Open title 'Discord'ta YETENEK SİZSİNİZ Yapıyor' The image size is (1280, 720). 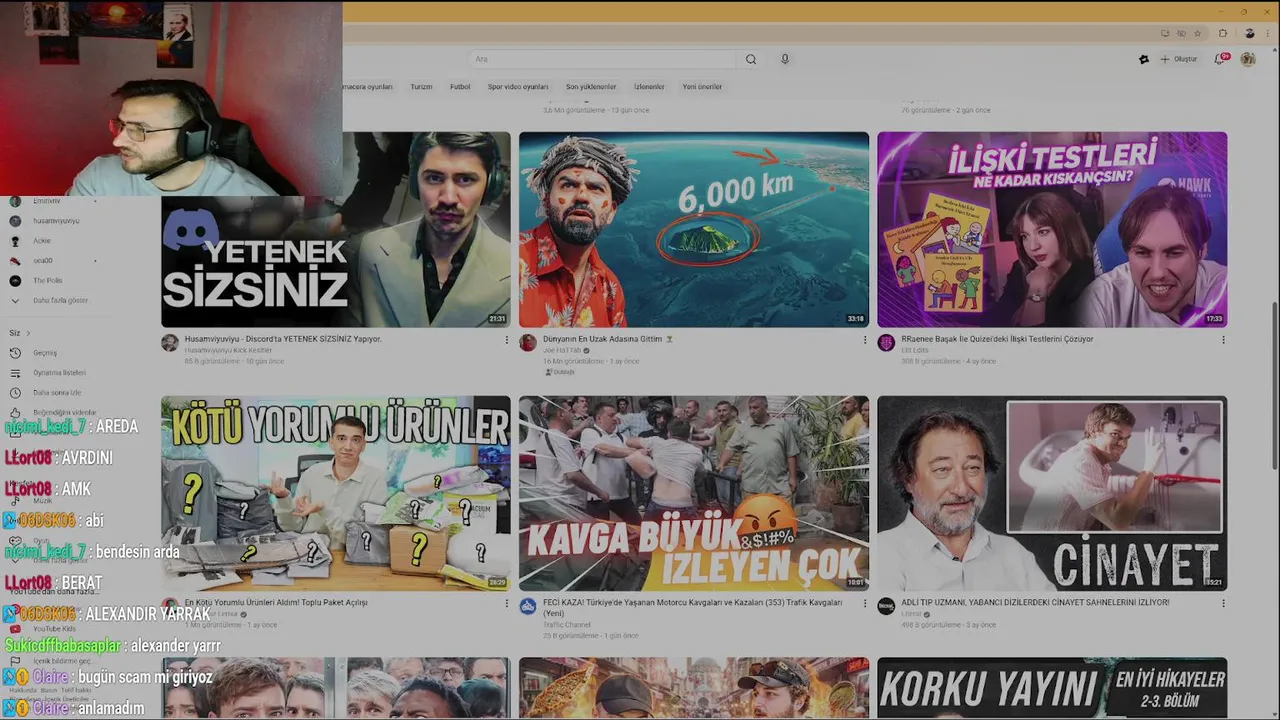tap(283, 339)
